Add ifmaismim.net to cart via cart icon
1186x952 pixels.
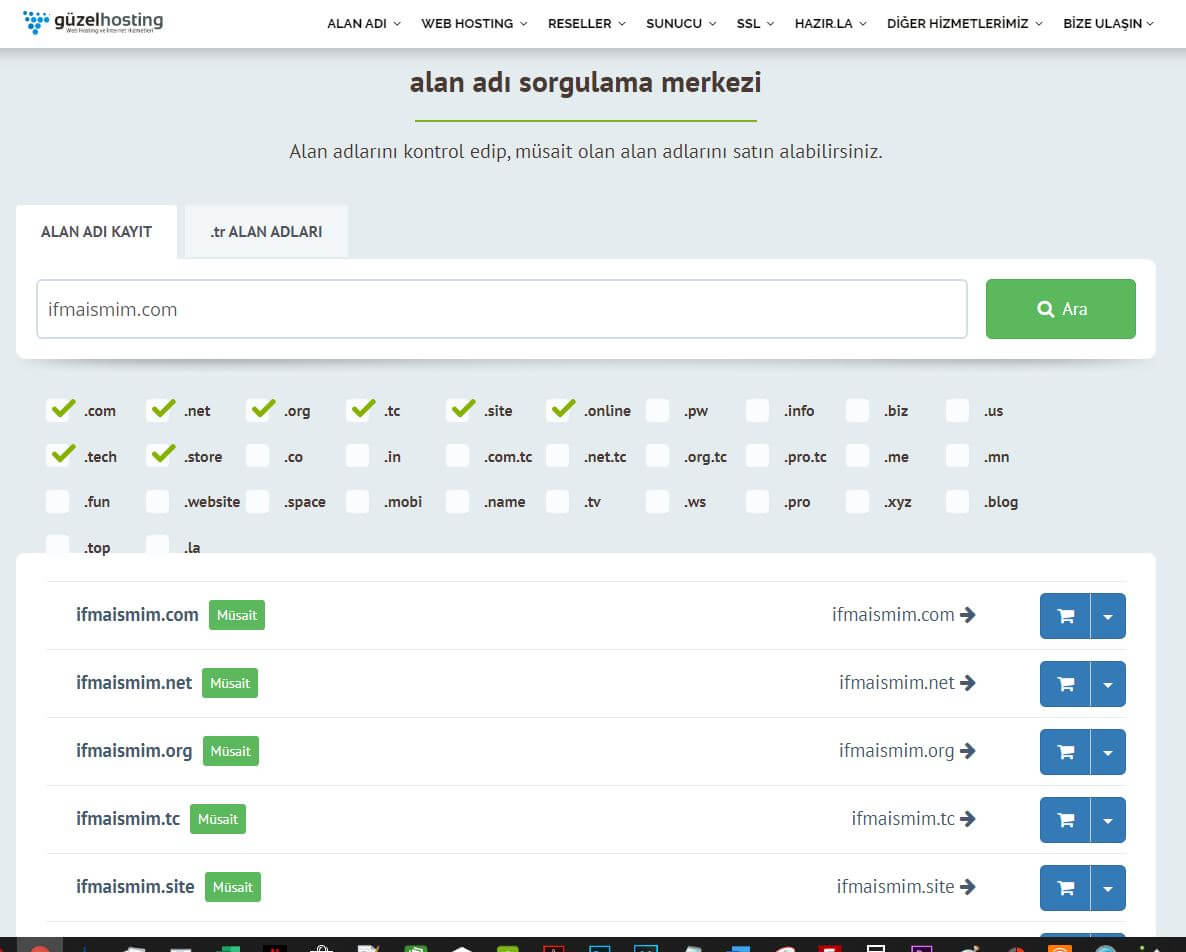1065,684
